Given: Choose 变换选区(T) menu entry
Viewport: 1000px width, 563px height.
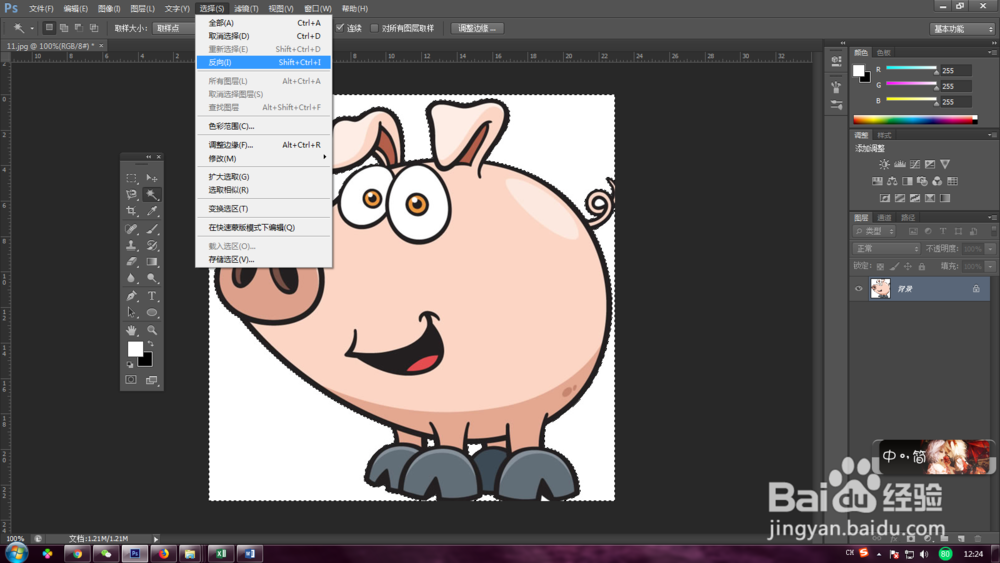Looking at the screenshot, I should (264, 208).
